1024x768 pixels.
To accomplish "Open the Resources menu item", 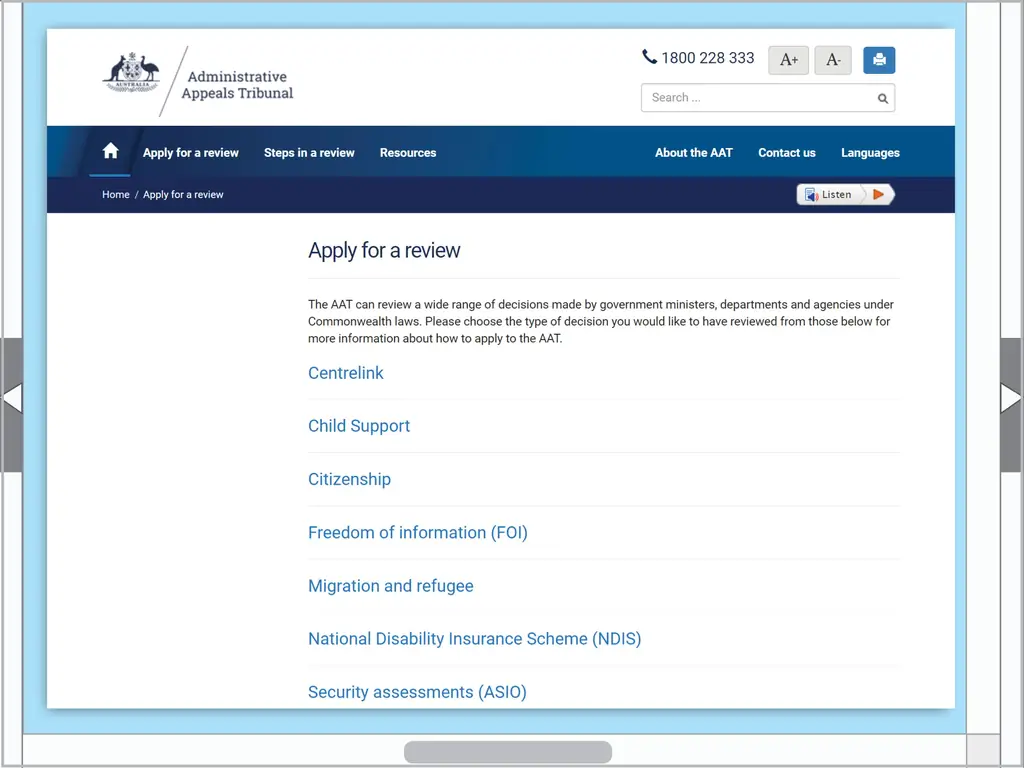I will point(408,153).
